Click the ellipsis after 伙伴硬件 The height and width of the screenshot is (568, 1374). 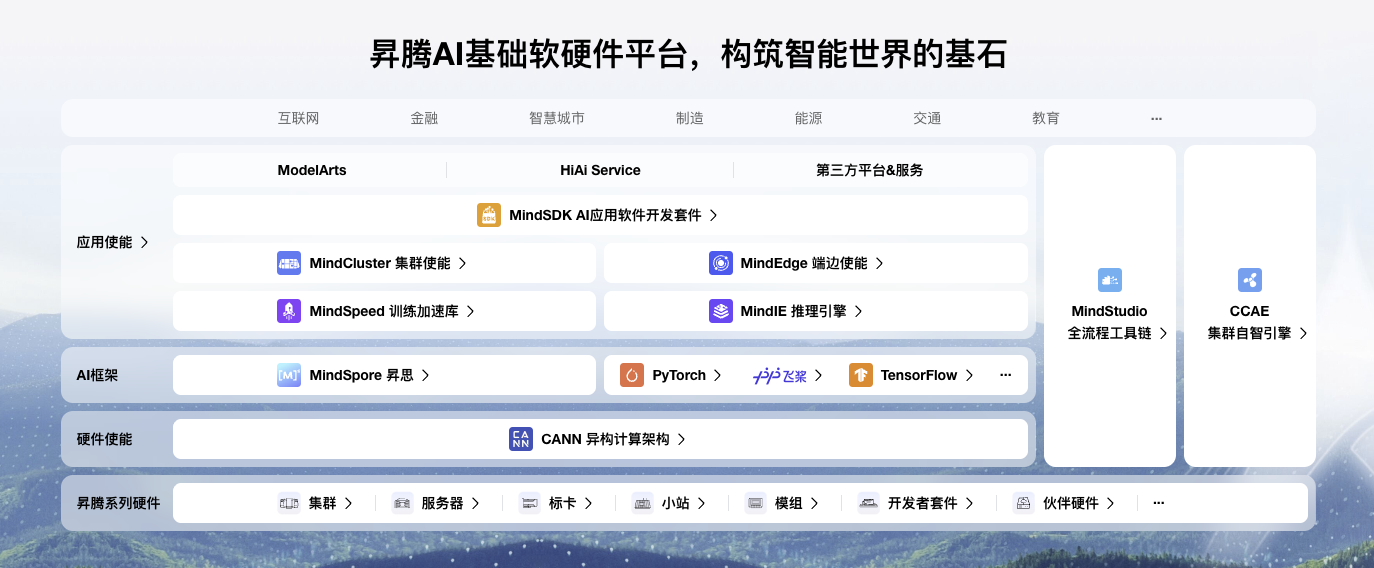(1158, 503)
